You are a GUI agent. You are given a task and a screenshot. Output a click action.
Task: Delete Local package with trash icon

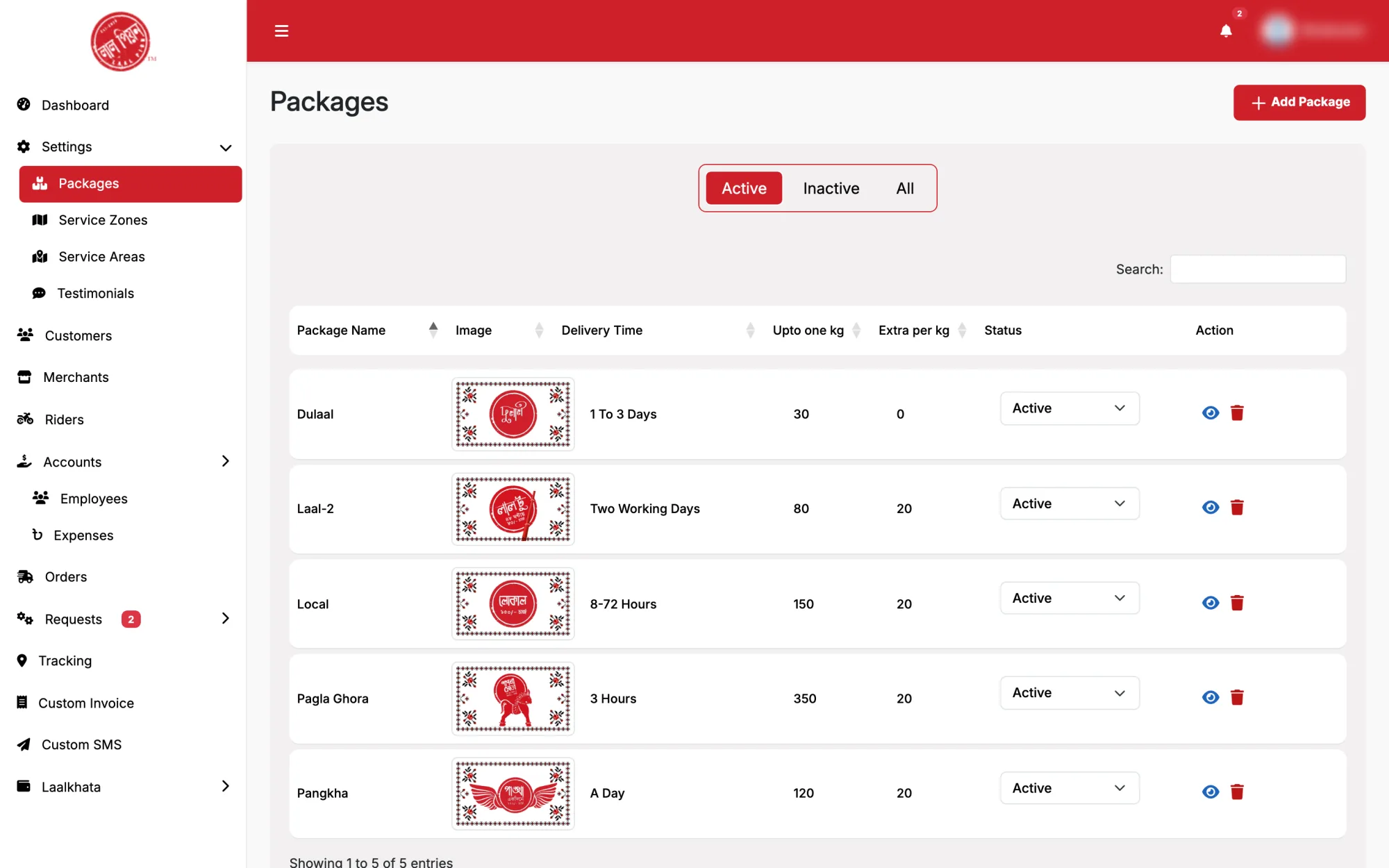click(x=1237, y=603)
